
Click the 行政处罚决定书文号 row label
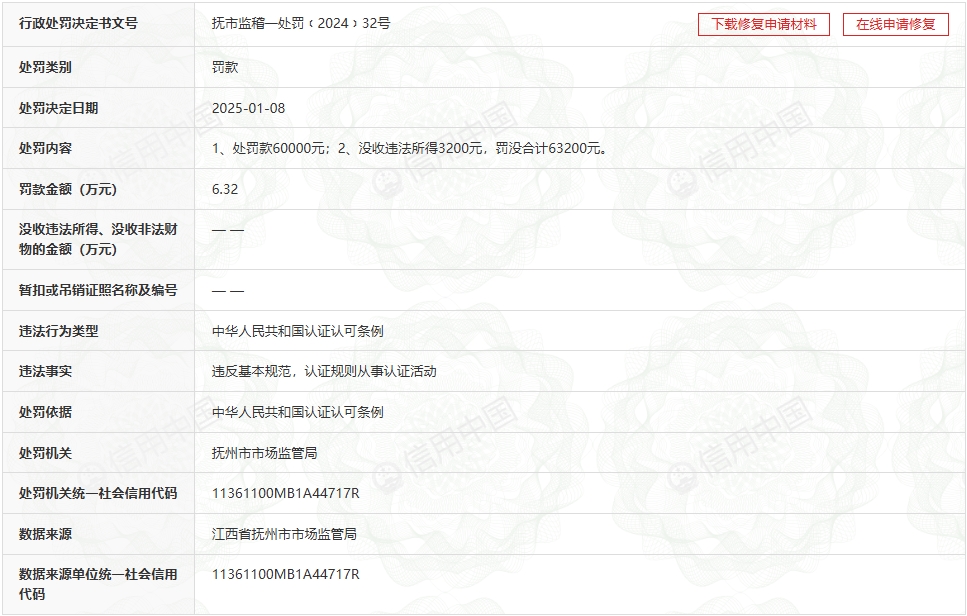click(x=78, y=23)
